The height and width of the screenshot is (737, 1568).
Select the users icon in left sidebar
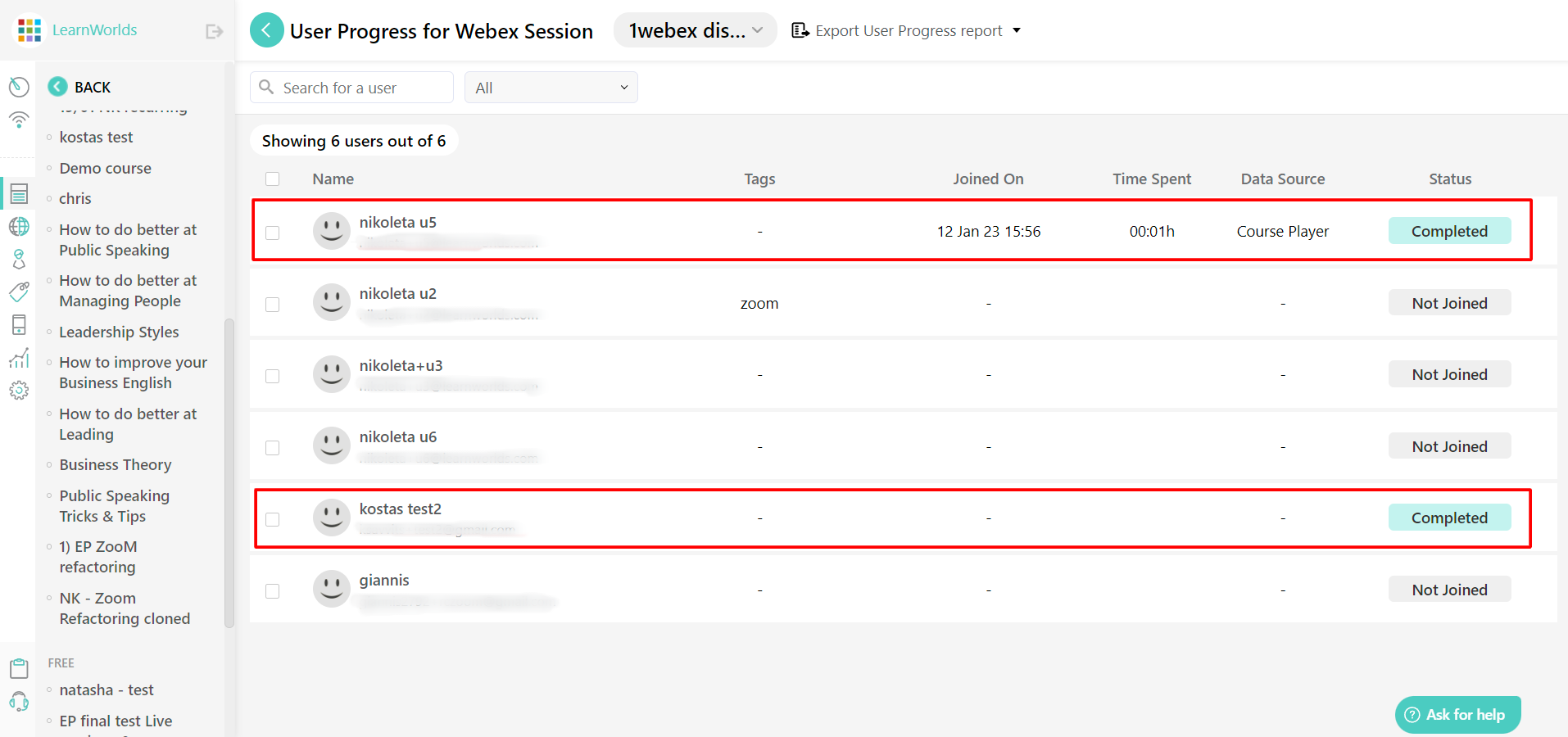pyautogui.click(x=19, y=259)
